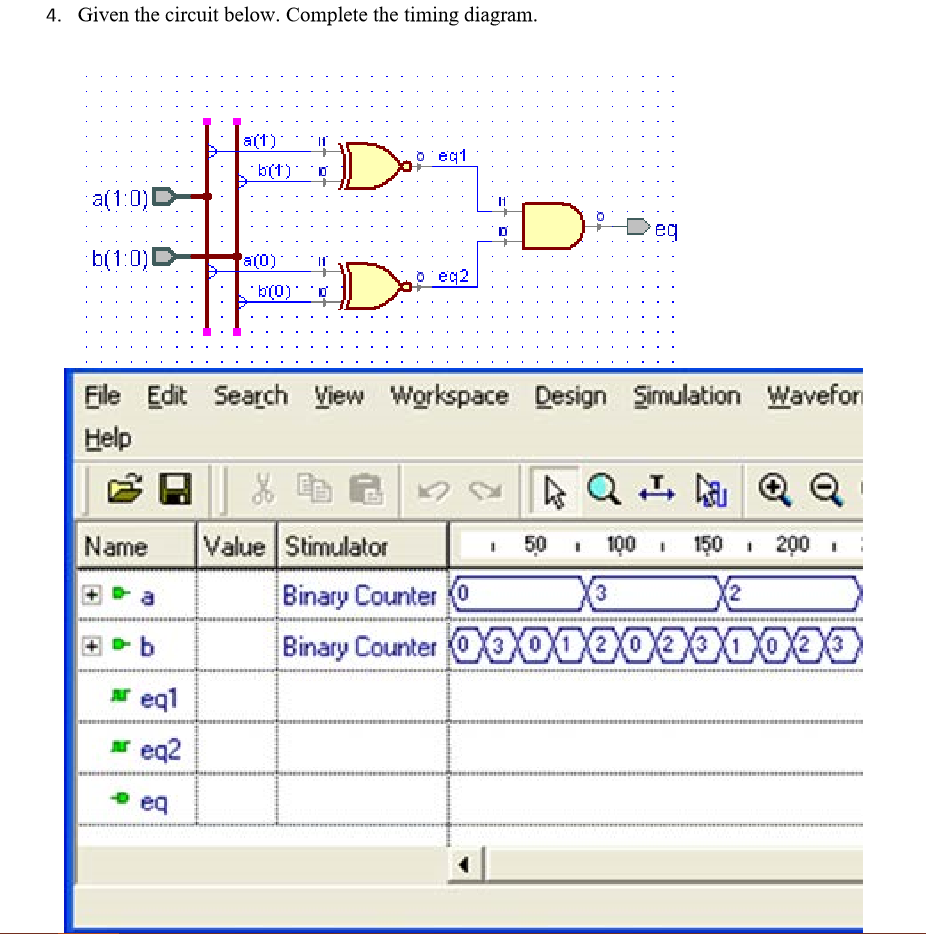The width and height of the screenshot is (926, 934).
Task: Activate the magnifying Zoom tool
Action: (602, 490)
